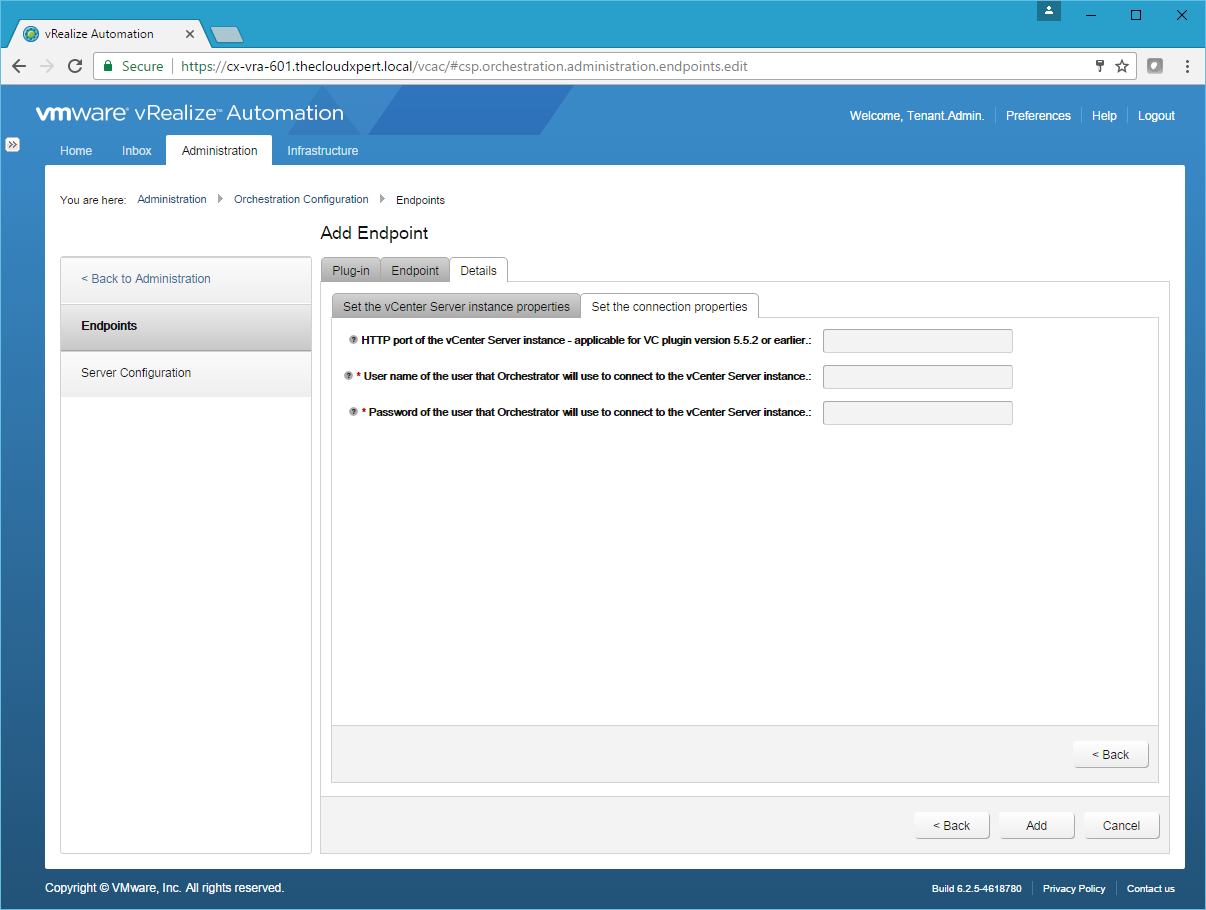This screenshot has width=1206, height=910.
Task: Open Server Configuration in the sidebar
Action: pos(136,373)
